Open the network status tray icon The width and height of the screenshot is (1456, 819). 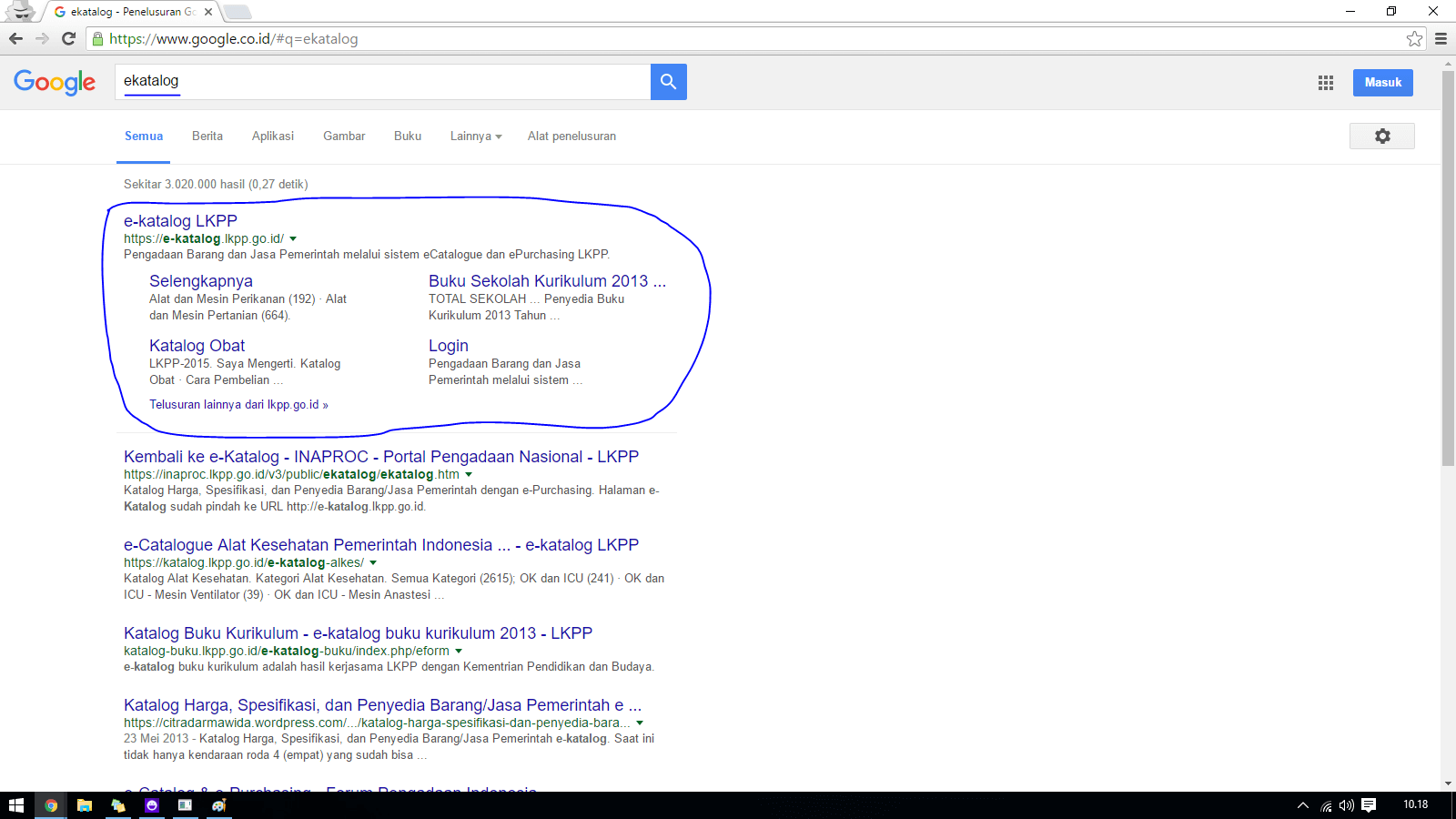[1326, 805]
